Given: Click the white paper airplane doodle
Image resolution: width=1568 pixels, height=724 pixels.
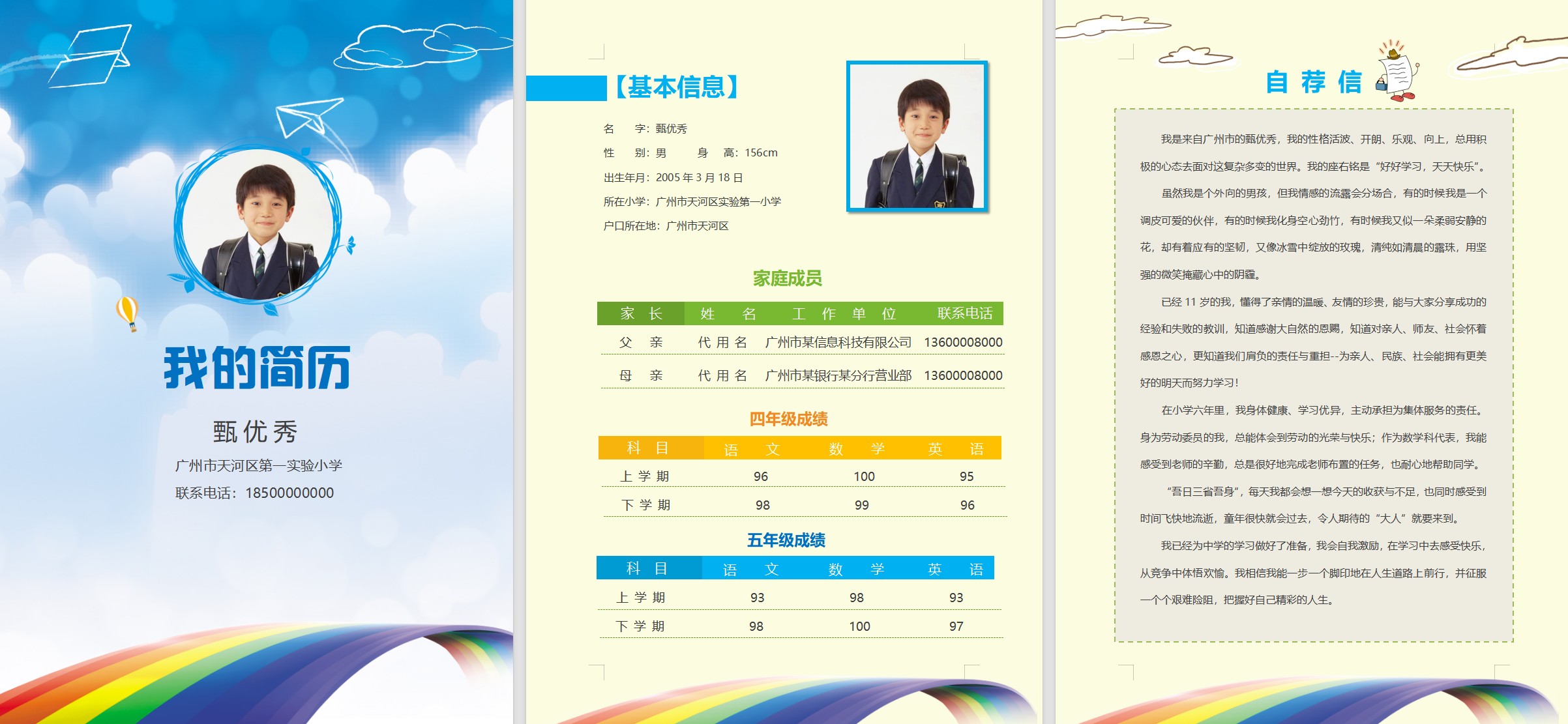Looking at the screenshot, I should 307,116.
